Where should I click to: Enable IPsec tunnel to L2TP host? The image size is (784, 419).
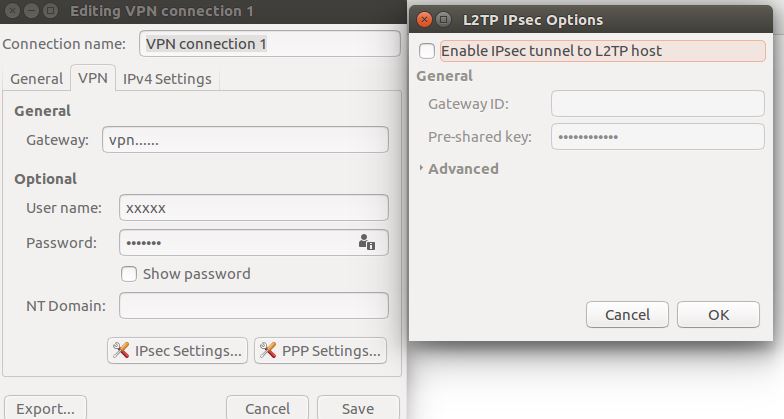click(427, 50)
